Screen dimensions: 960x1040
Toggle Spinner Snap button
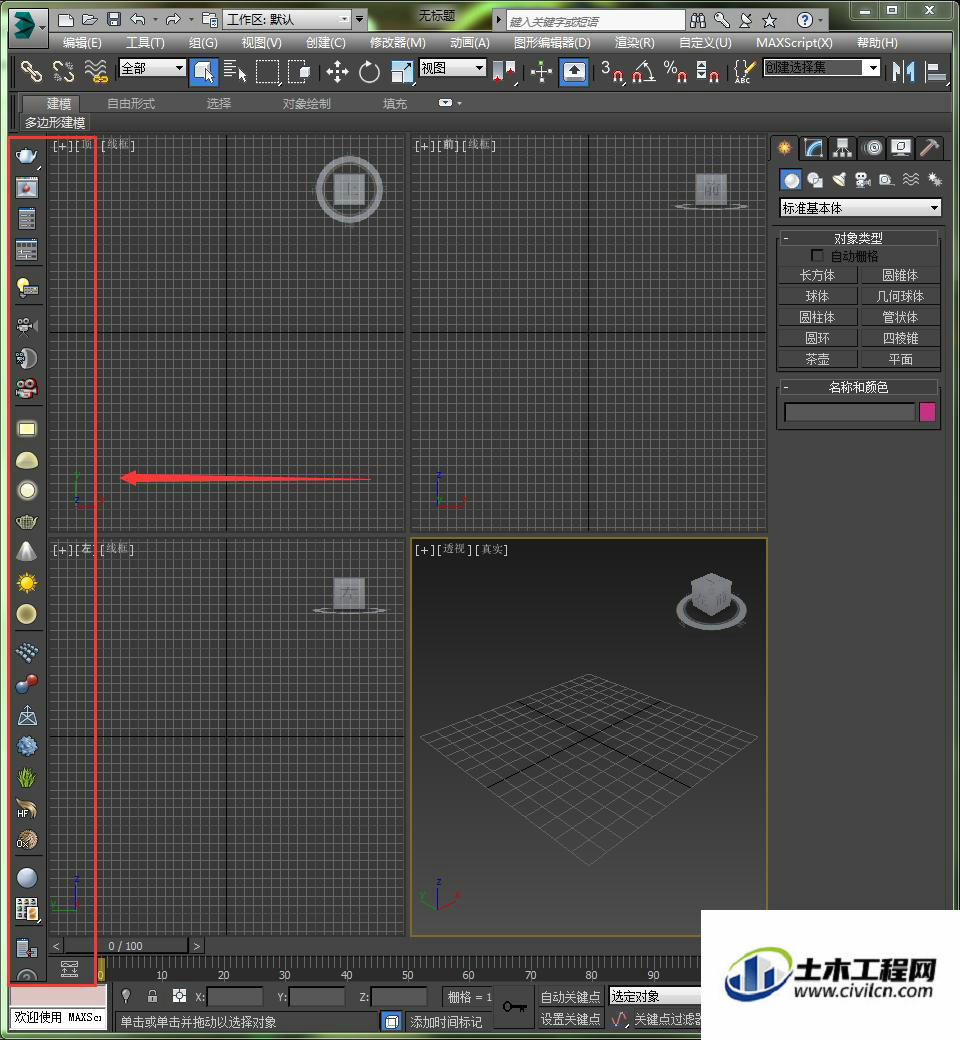(707, 71)
